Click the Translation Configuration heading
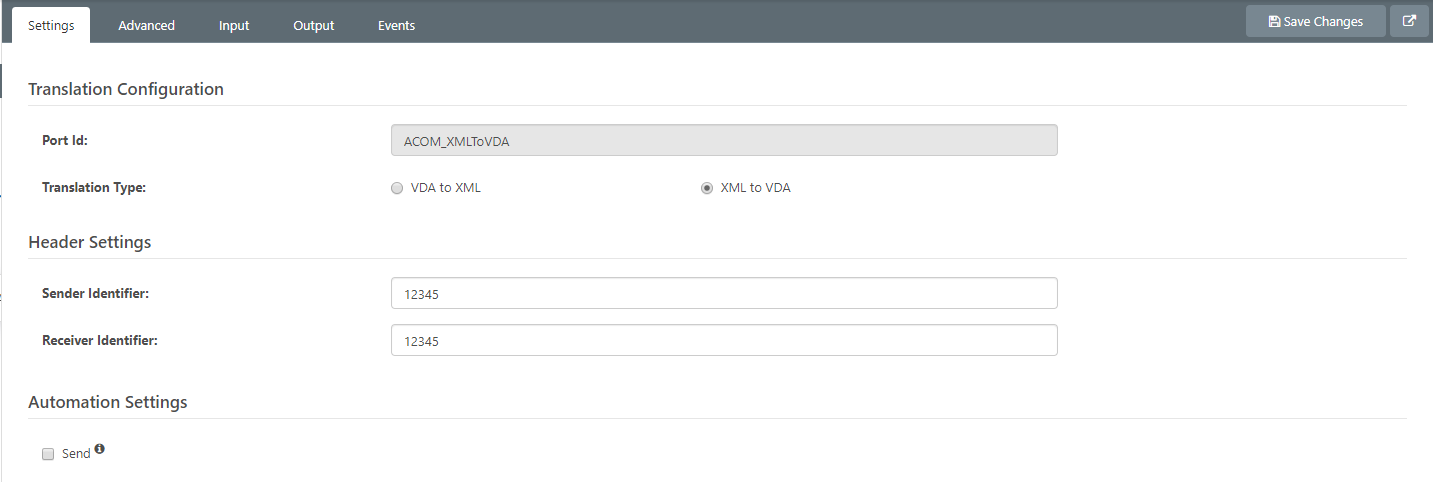Screen dimensions: 1433x482 coord(126,89)
